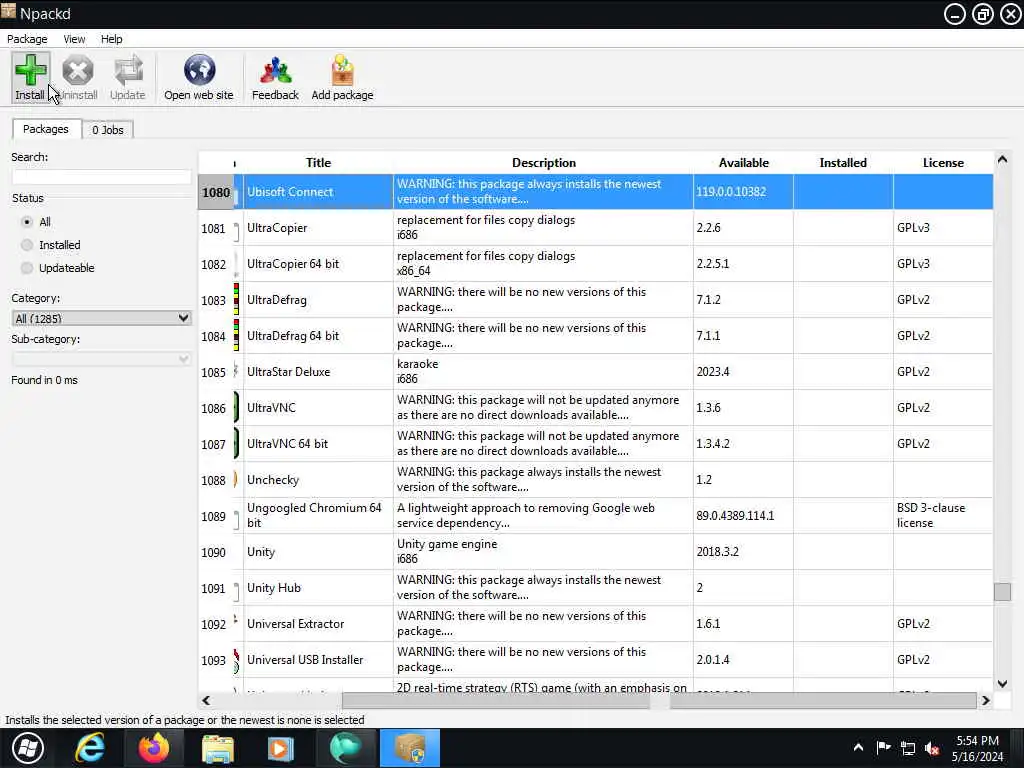This screenshot has height=768, width=1024.
Task: Select the Updateable status radio button
Action: [27, 268]
